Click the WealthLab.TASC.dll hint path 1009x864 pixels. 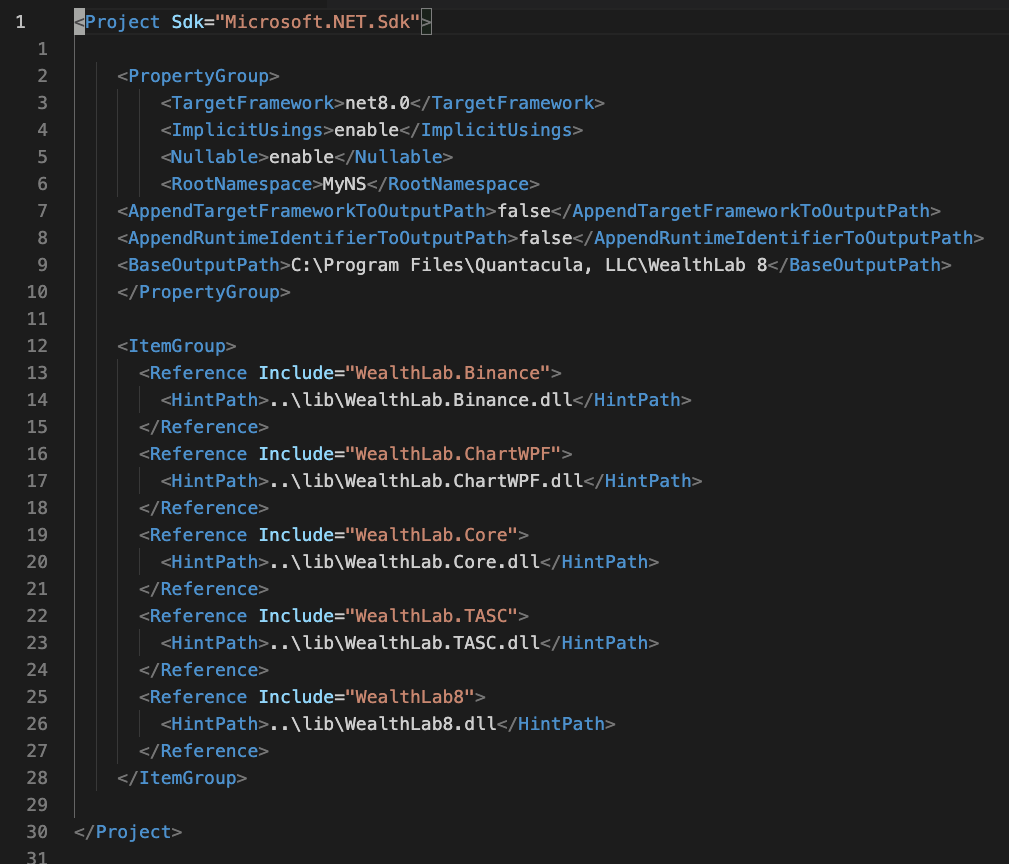click(x=404, y=643)
